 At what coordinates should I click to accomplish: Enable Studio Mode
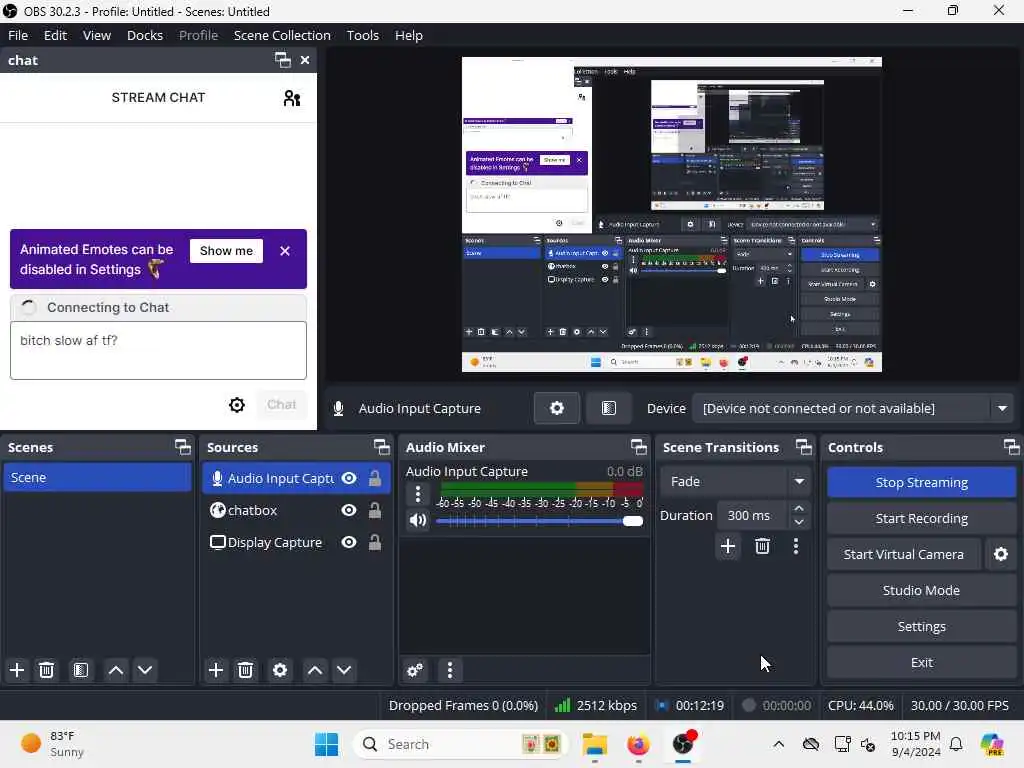point(921,590)
